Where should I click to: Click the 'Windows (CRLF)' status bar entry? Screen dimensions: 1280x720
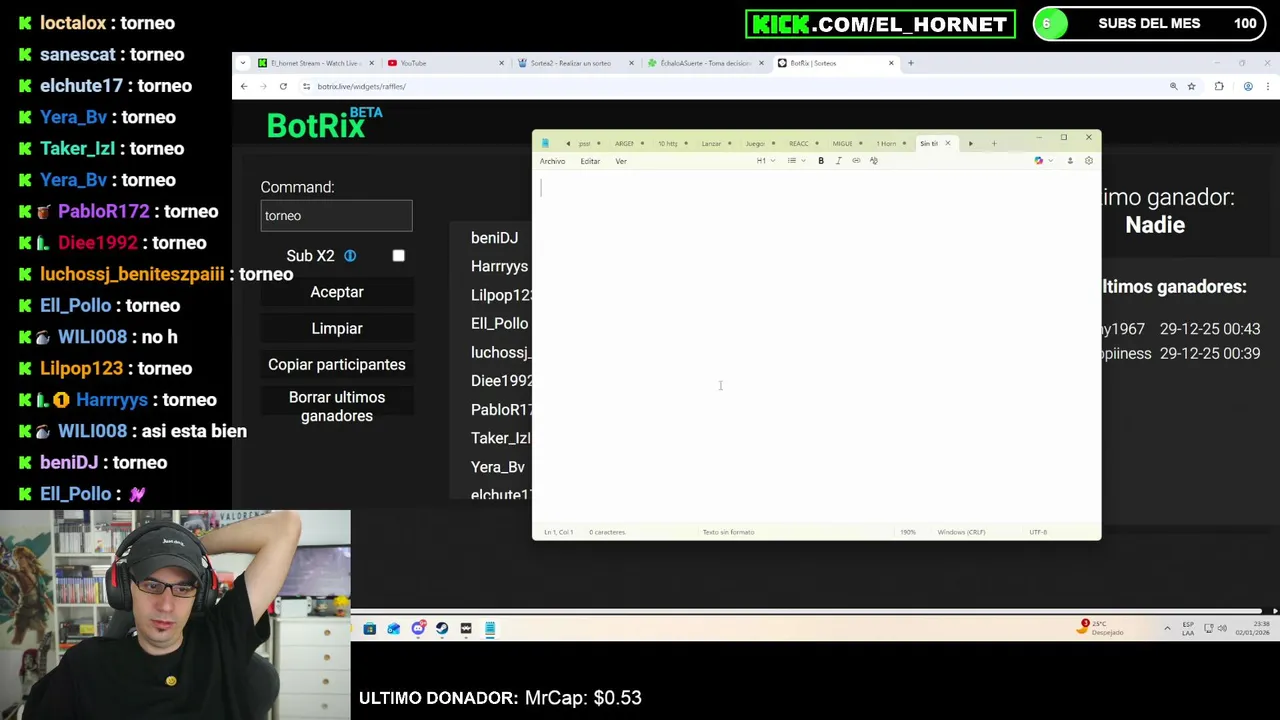pyautogui.click(x=961, y=532)
